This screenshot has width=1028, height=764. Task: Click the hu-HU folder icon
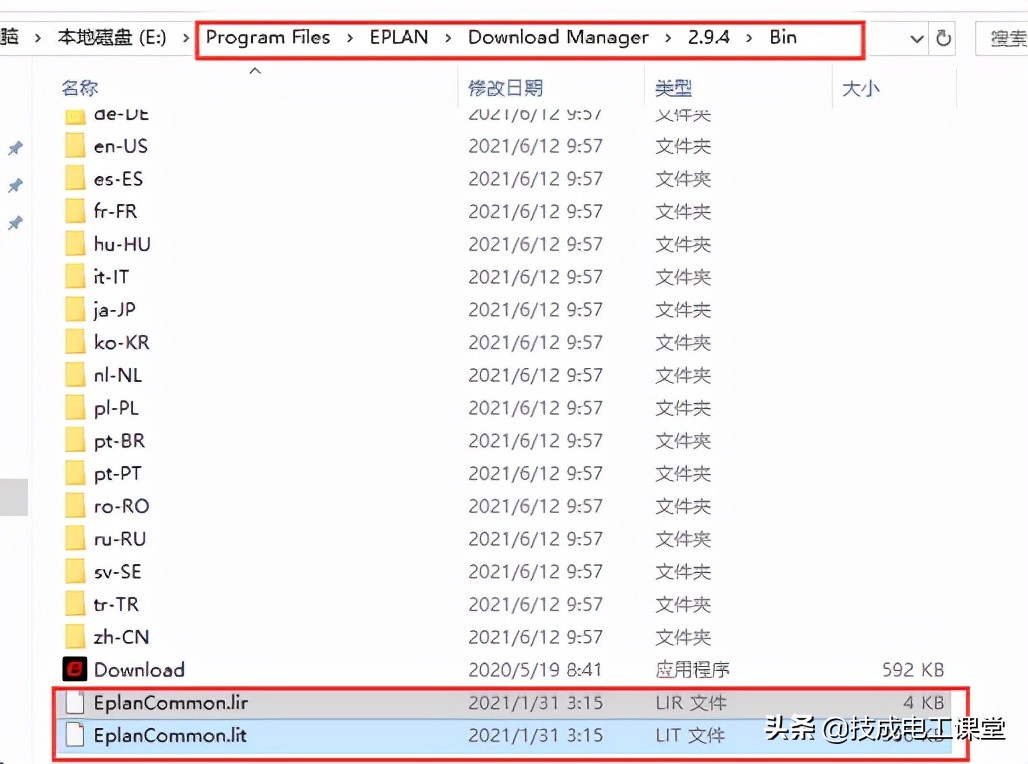click(75, 244)
